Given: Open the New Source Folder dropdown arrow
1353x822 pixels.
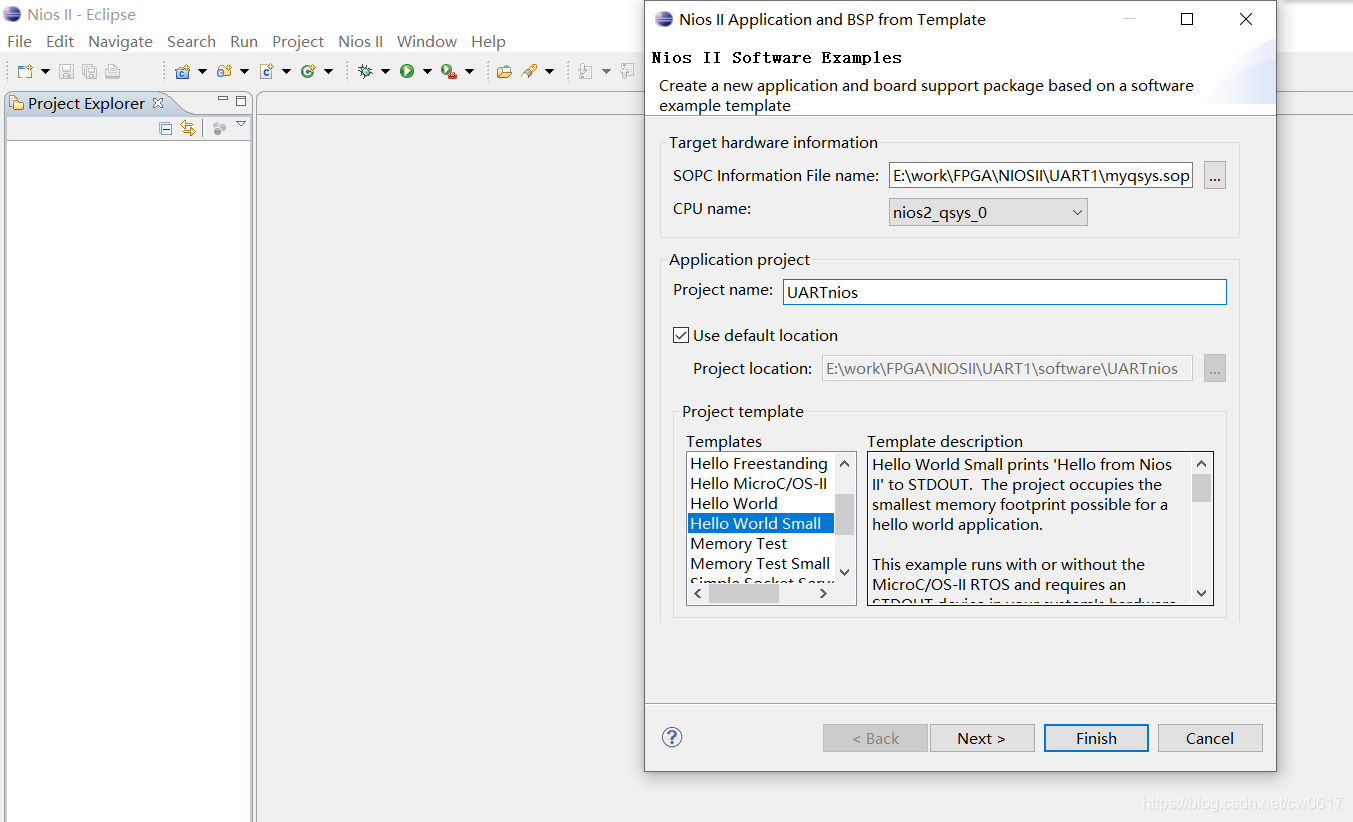Looking at the screenshot, I should point(244,71).
